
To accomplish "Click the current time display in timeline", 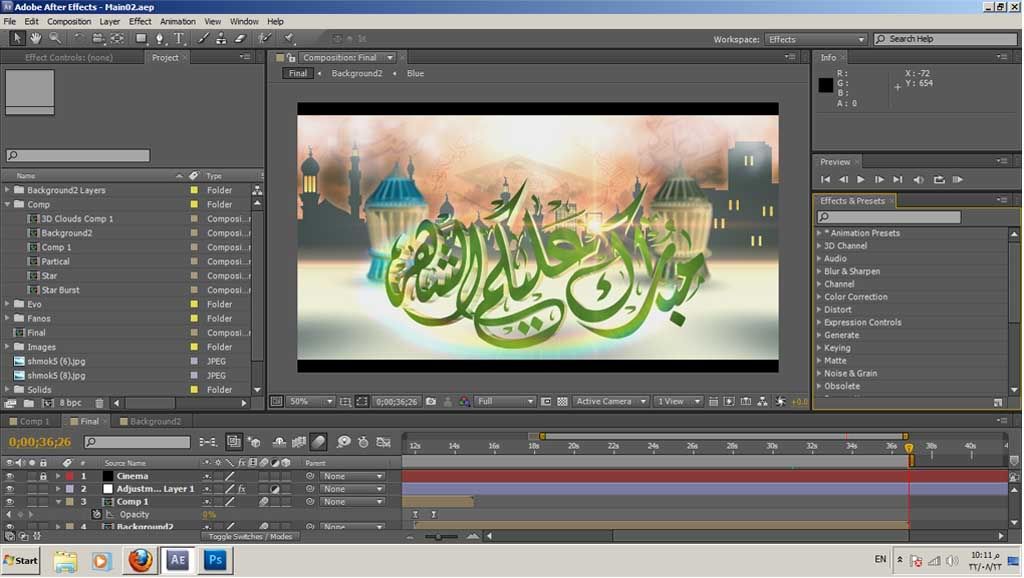I will tap(40, 442).
